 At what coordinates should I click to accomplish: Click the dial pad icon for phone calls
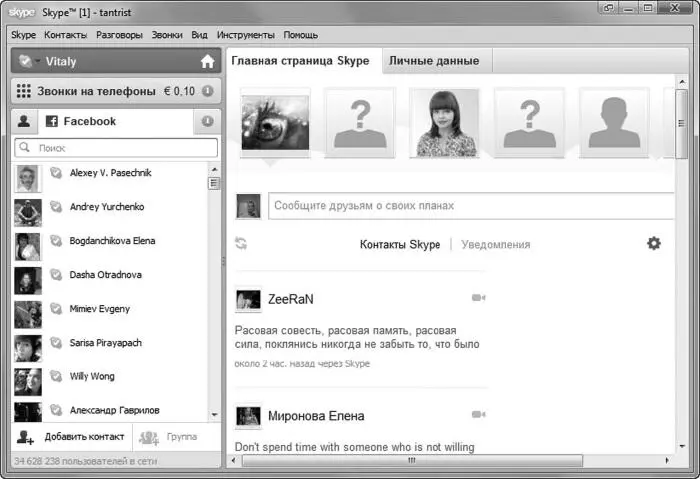pos(24,91)
